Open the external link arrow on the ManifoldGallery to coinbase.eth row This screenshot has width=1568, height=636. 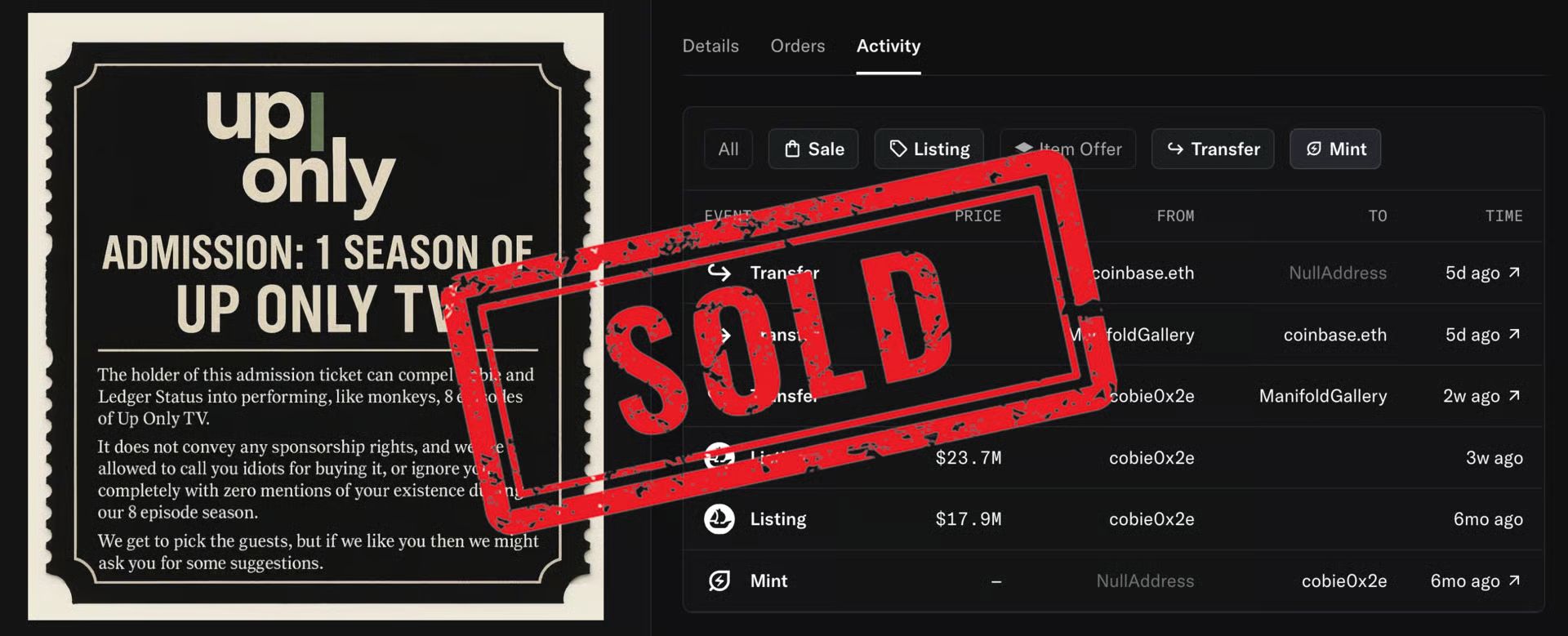1514,334
